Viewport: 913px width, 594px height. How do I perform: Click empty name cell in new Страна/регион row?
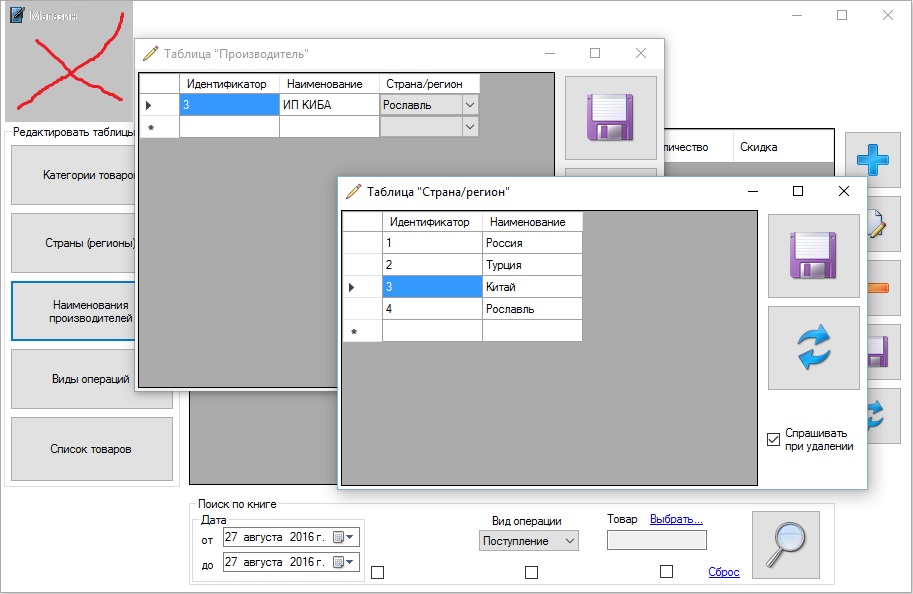[532, 331]
